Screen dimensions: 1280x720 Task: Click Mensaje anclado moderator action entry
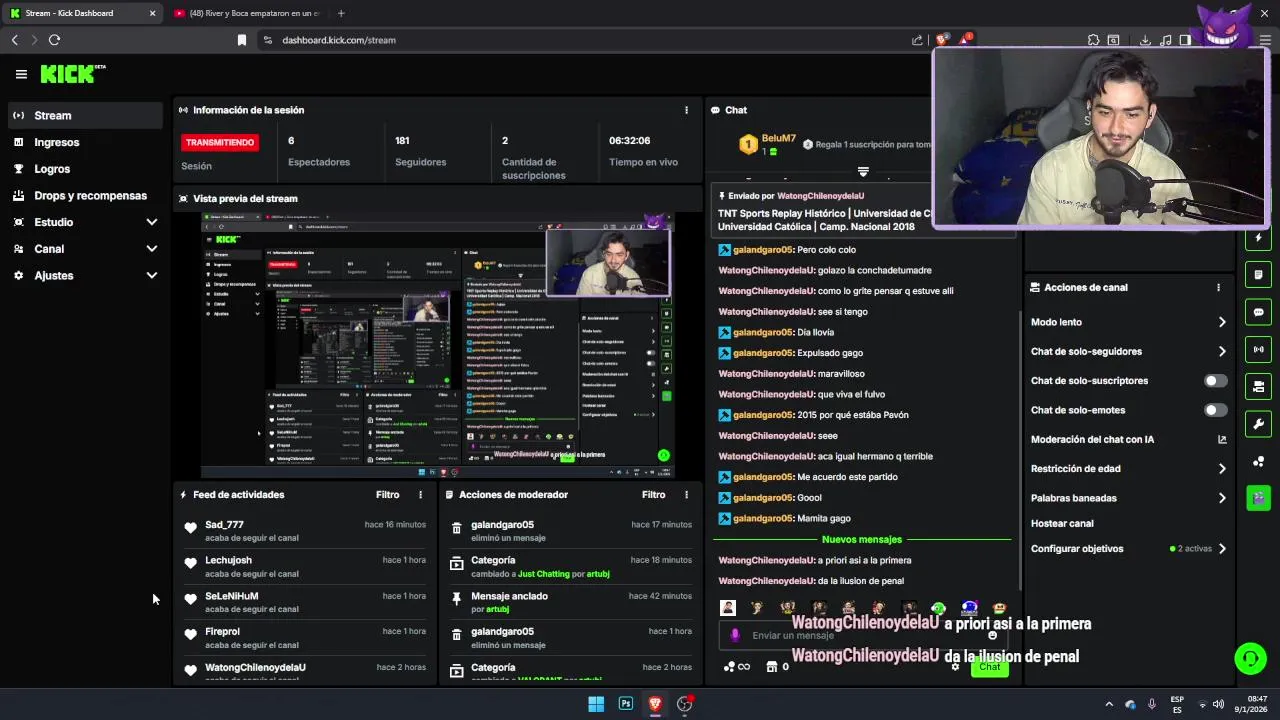(570, 602)
